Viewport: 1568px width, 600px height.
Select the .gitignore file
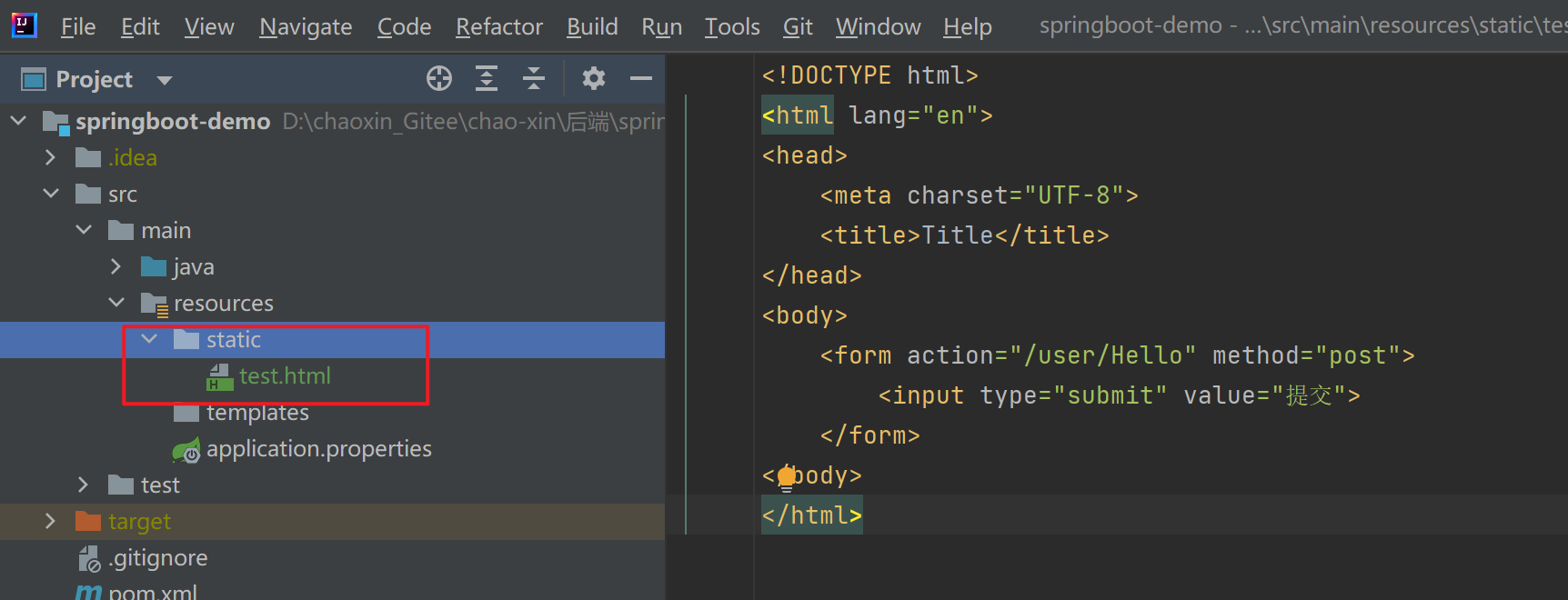pos(158,558)
